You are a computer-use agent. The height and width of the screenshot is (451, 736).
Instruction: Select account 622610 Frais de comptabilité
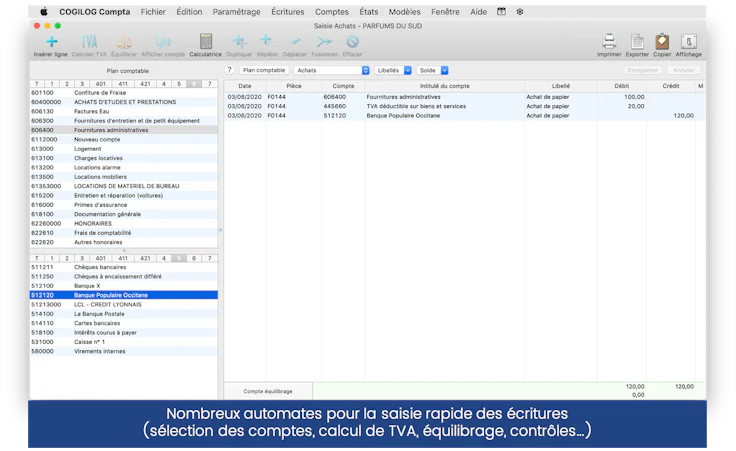[124, 233]
